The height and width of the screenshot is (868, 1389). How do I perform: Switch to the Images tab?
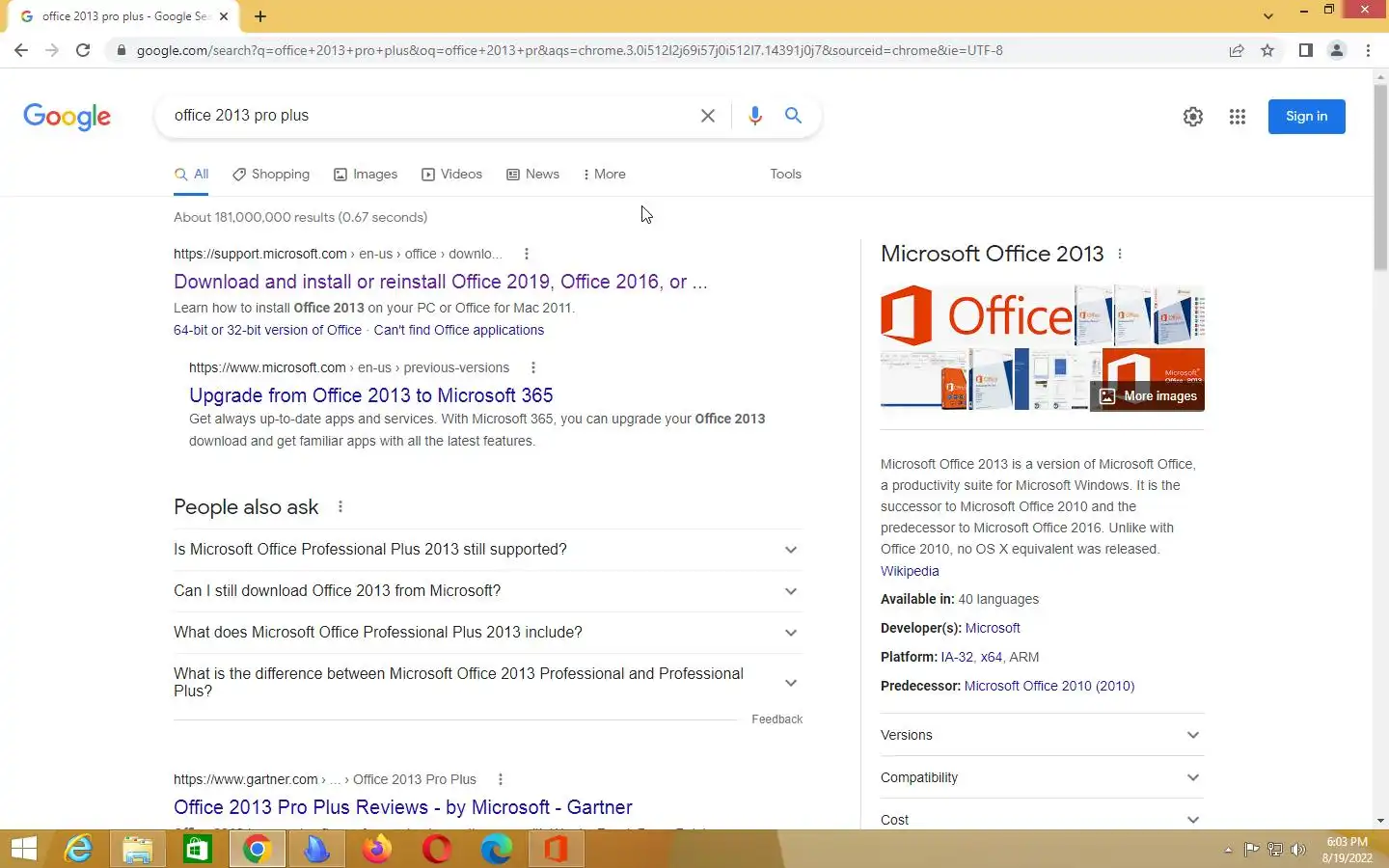tap(366, 175)
